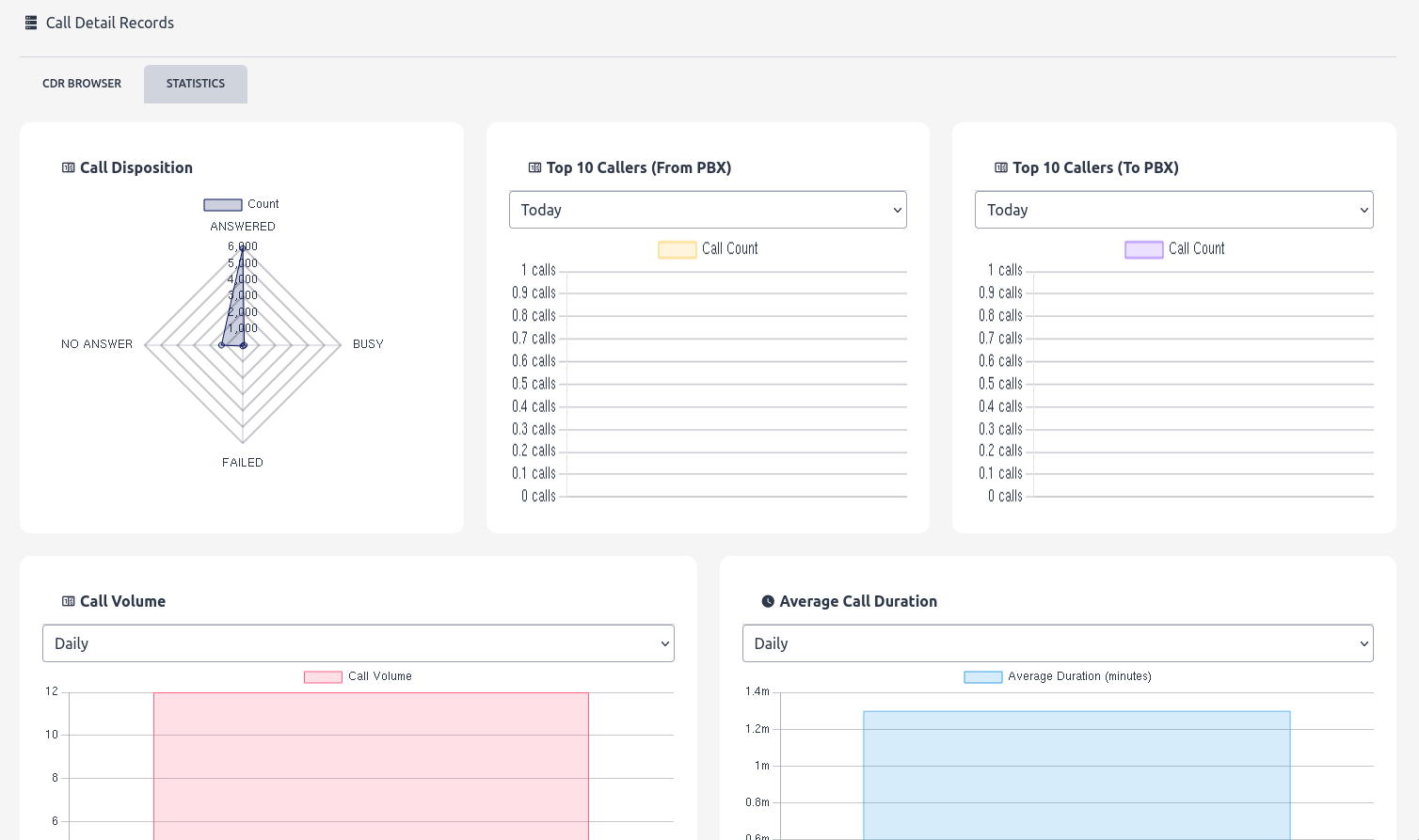Click the pink Call Volume bar
The width and height of the screenshot is (1419, 840).
371,766
